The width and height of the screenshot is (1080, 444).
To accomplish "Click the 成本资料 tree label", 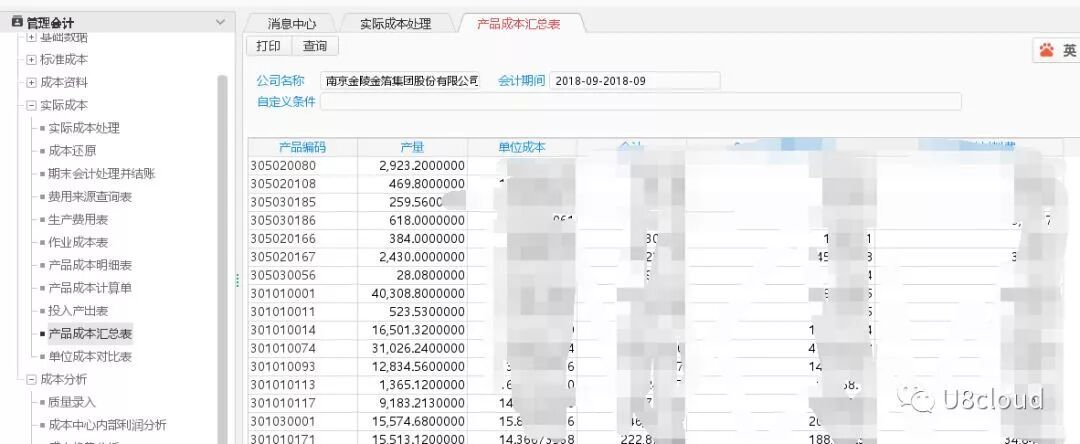I will pos(64,83).
